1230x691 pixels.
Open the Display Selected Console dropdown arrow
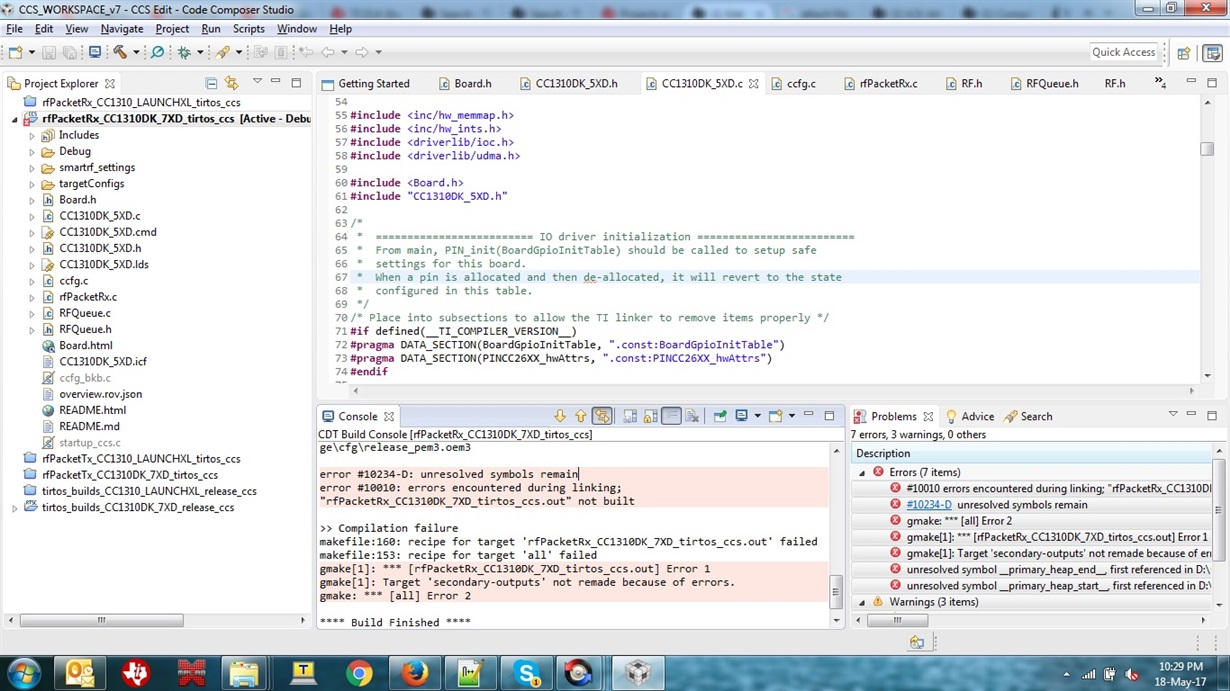click(x=757, y=416)
